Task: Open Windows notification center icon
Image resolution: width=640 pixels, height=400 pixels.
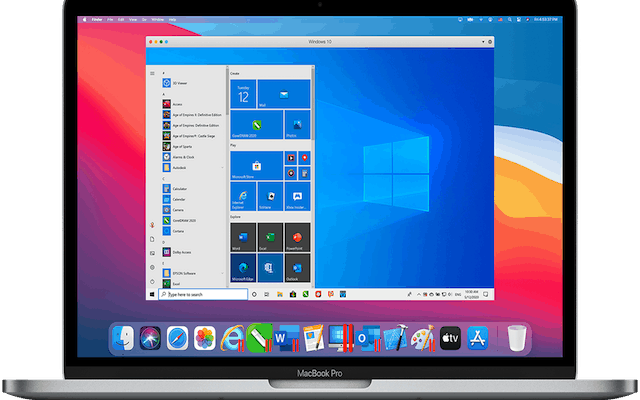Action: [x=486, y=294]
